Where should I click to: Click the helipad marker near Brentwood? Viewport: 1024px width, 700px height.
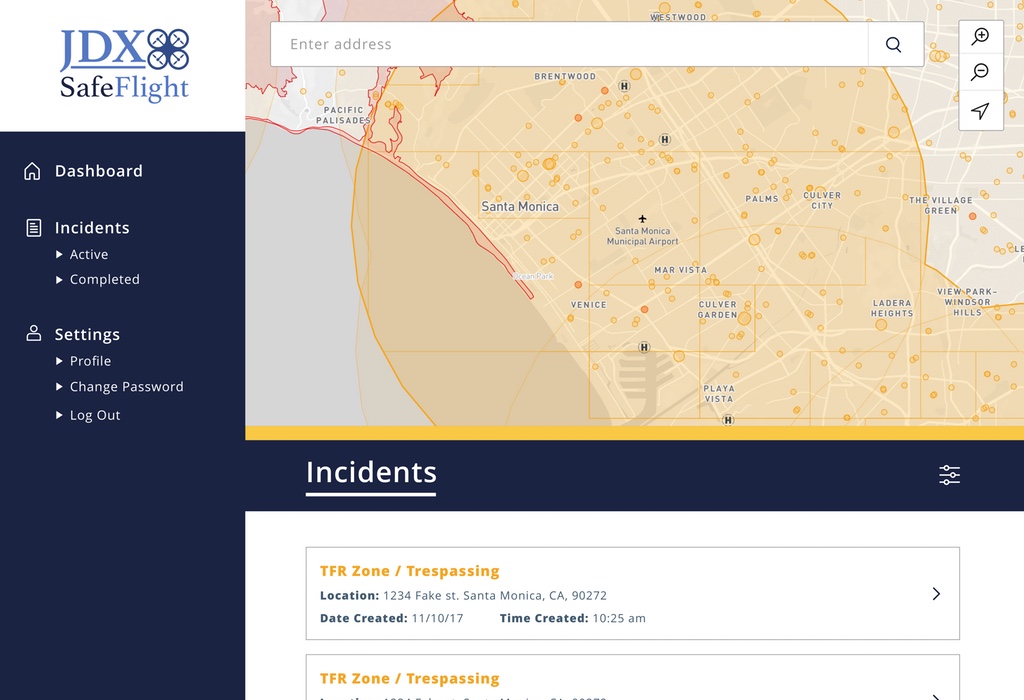pos(624,86)
